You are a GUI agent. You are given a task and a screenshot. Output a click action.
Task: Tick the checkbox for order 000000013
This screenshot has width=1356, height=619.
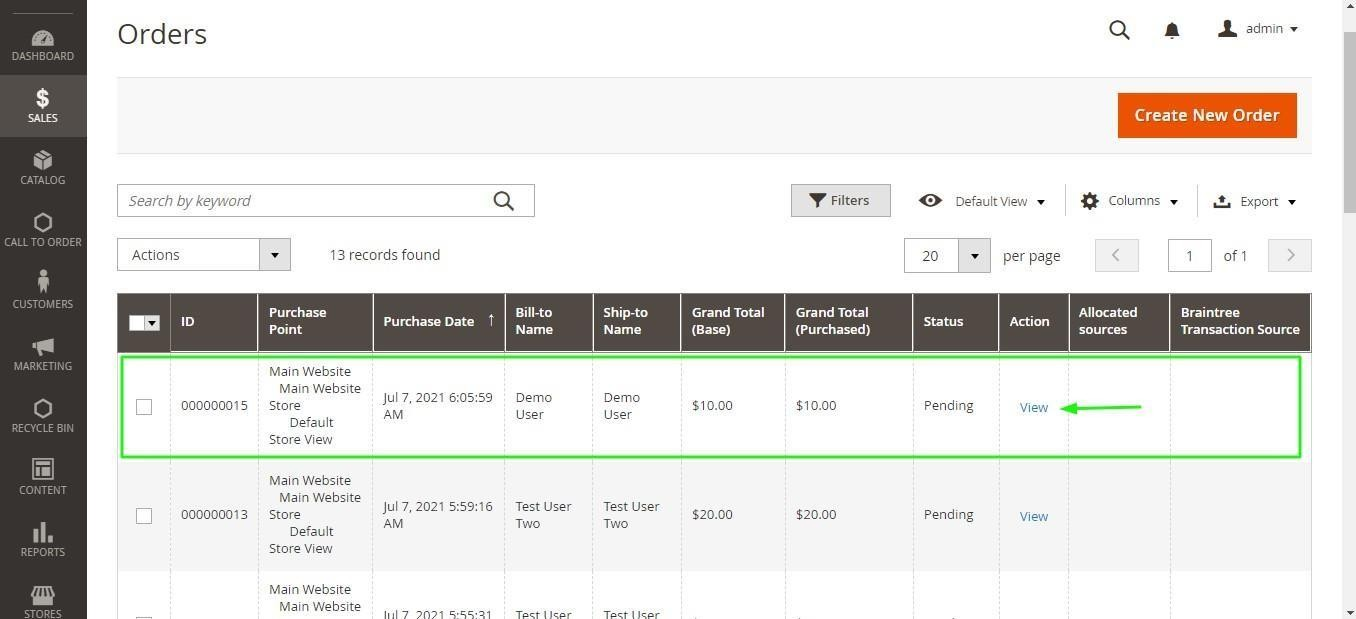tap(144, 516)
